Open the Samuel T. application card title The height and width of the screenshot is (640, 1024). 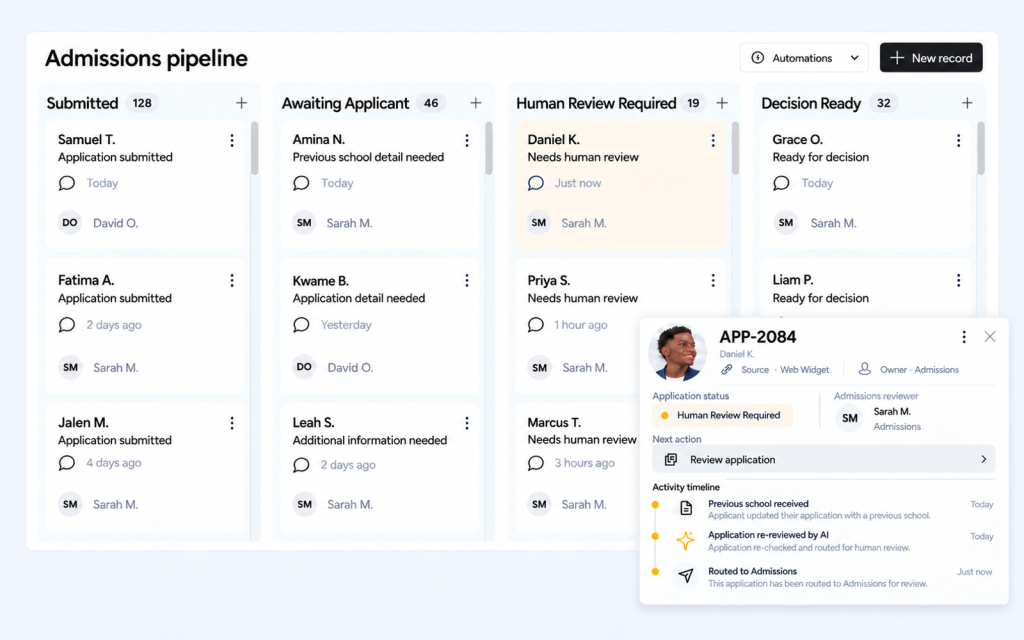pos(86,140)
